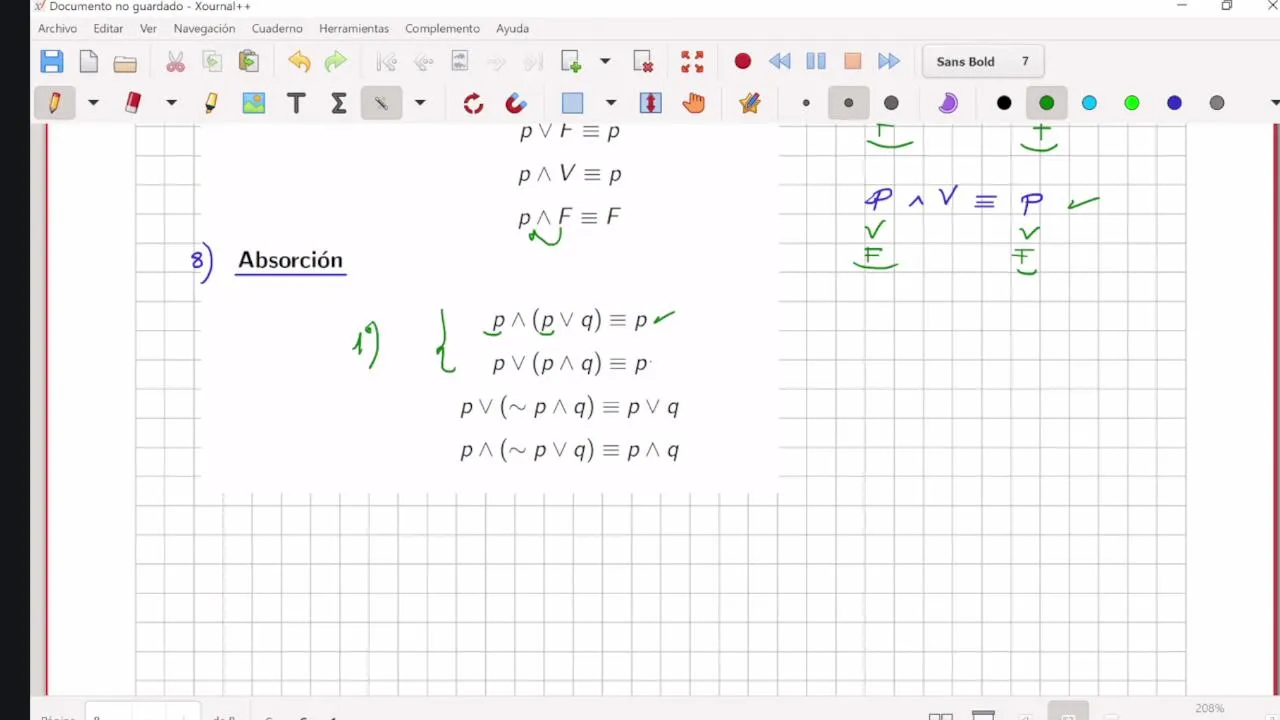
Task: Open insert page dropdown arrow
Action: coord(605,62)
